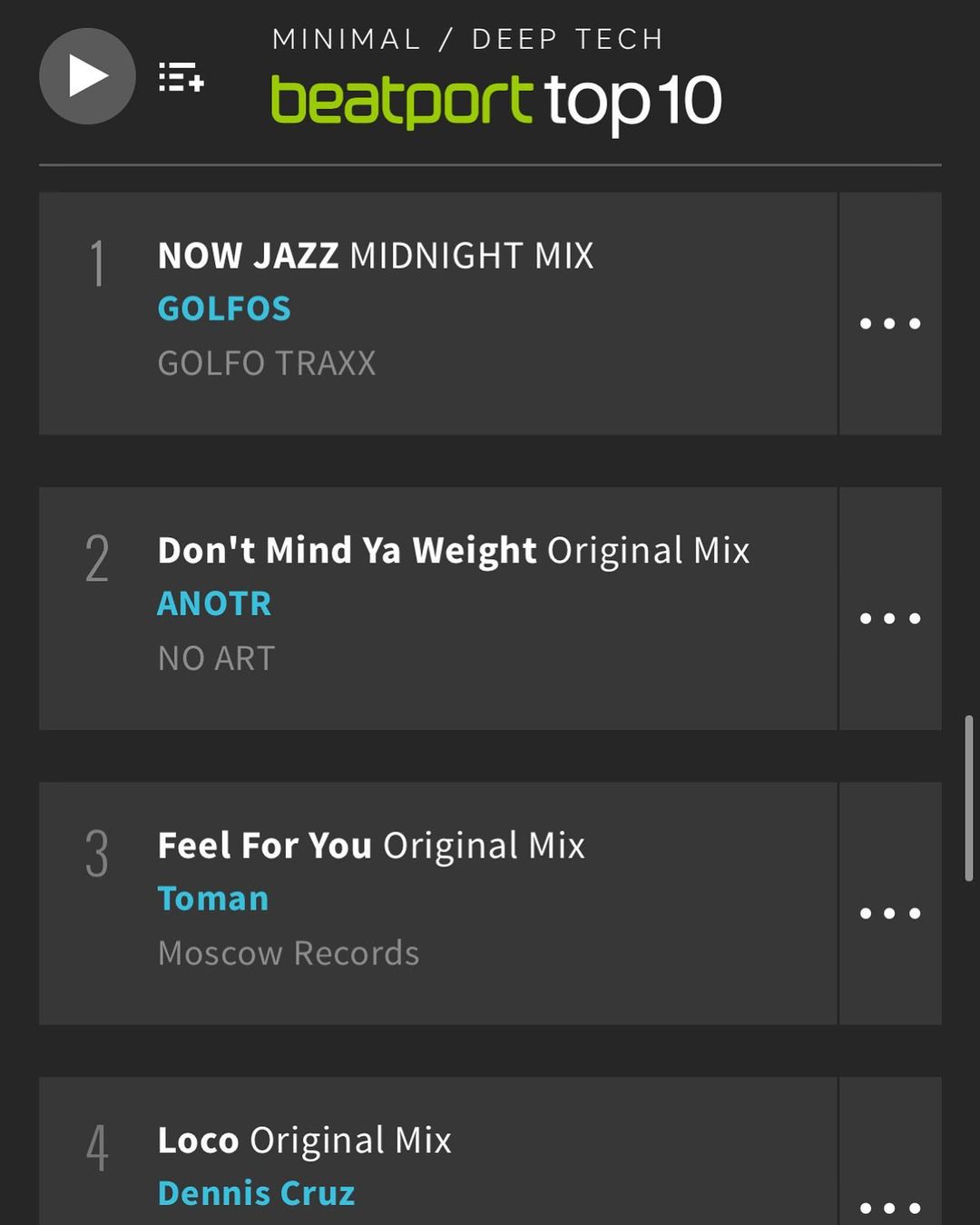980x1225 pixels.
Task: Open the Moscow Records label page
Action: tap(289, 954)
